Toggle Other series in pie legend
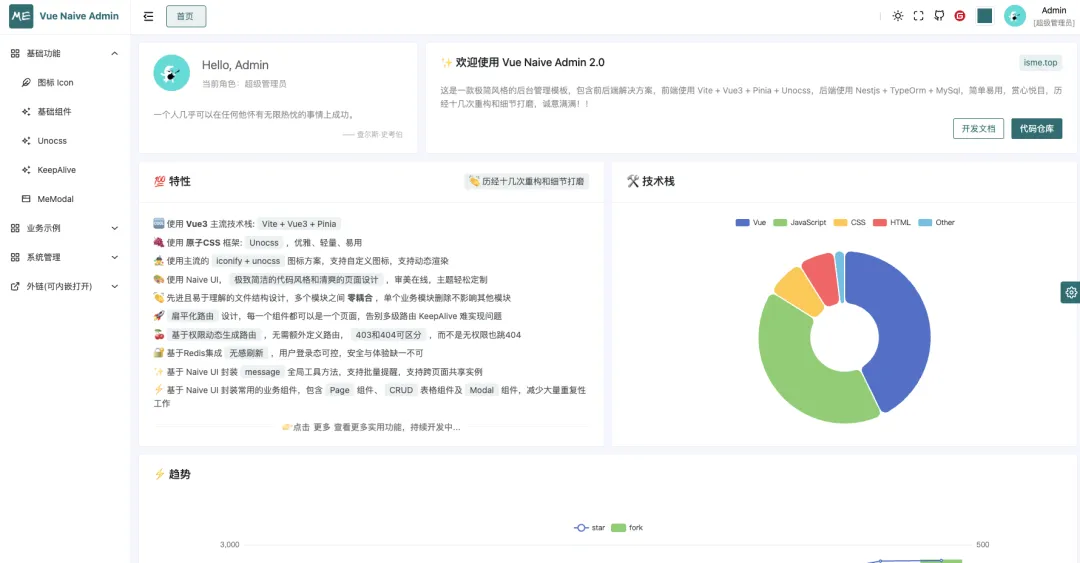 pos(937,223)
